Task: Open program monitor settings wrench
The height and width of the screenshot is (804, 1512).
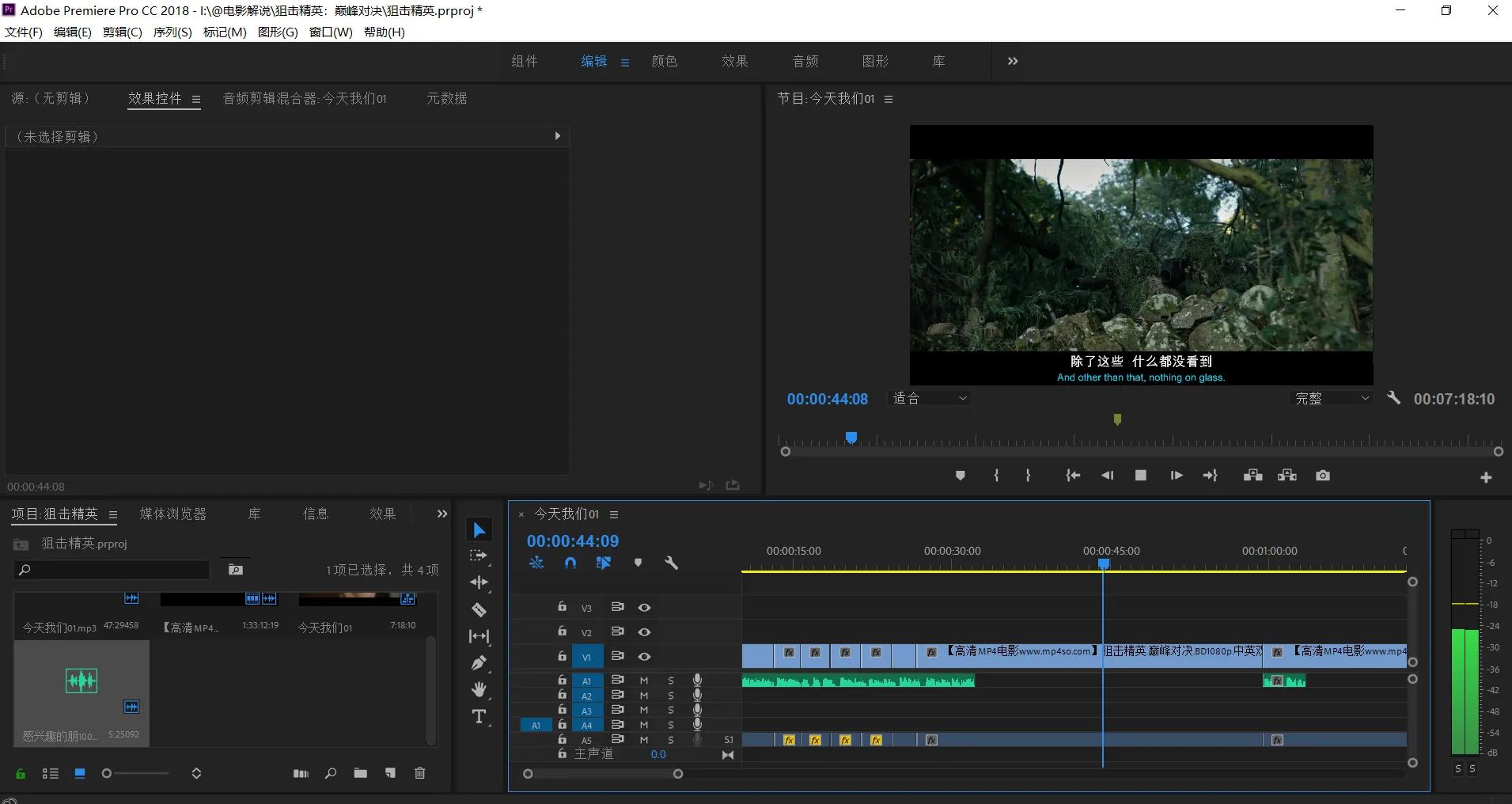Action: point(1393,398)
